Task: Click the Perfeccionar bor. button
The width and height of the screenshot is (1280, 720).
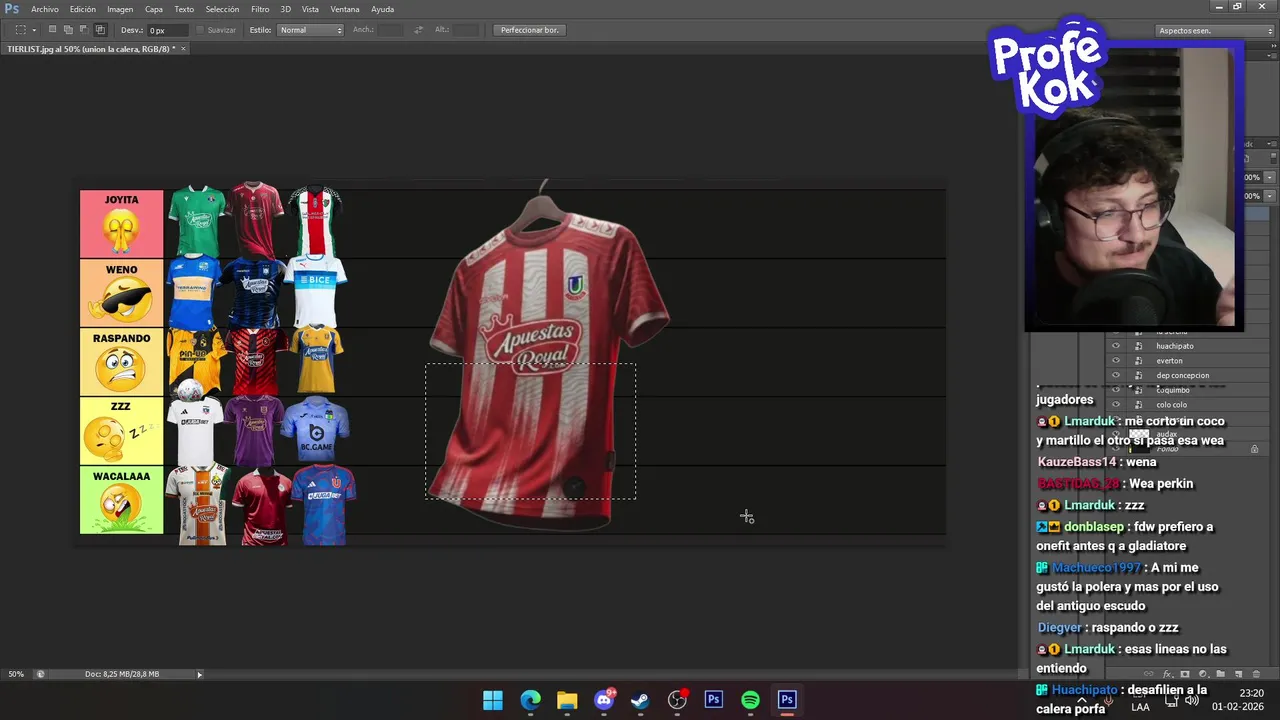Action: tap(530, 30)
